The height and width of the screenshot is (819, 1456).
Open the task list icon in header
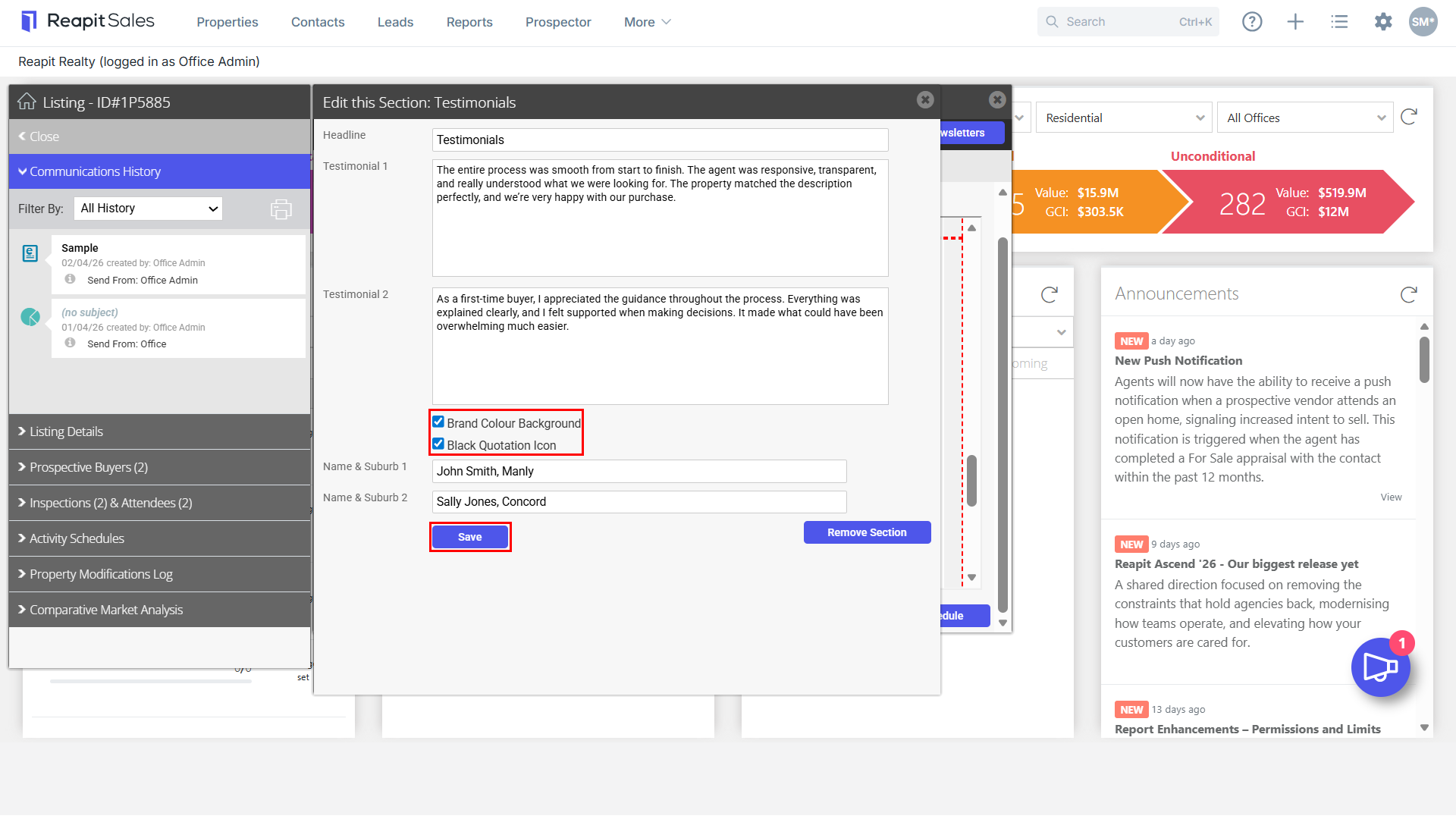[x=1339, y=22]
